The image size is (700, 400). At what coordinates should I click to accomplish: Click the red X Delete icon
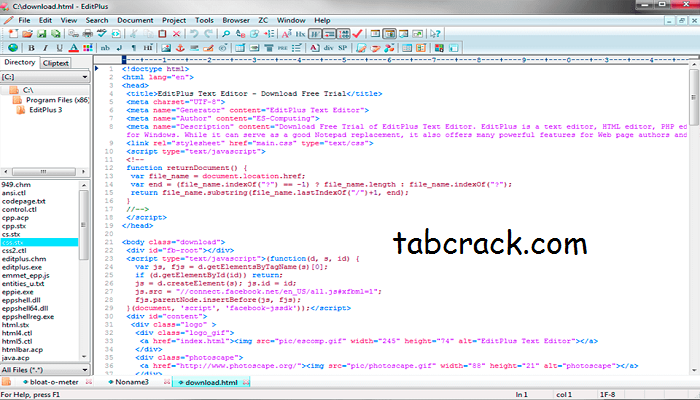pyautogui.click(x=177, y=33)
